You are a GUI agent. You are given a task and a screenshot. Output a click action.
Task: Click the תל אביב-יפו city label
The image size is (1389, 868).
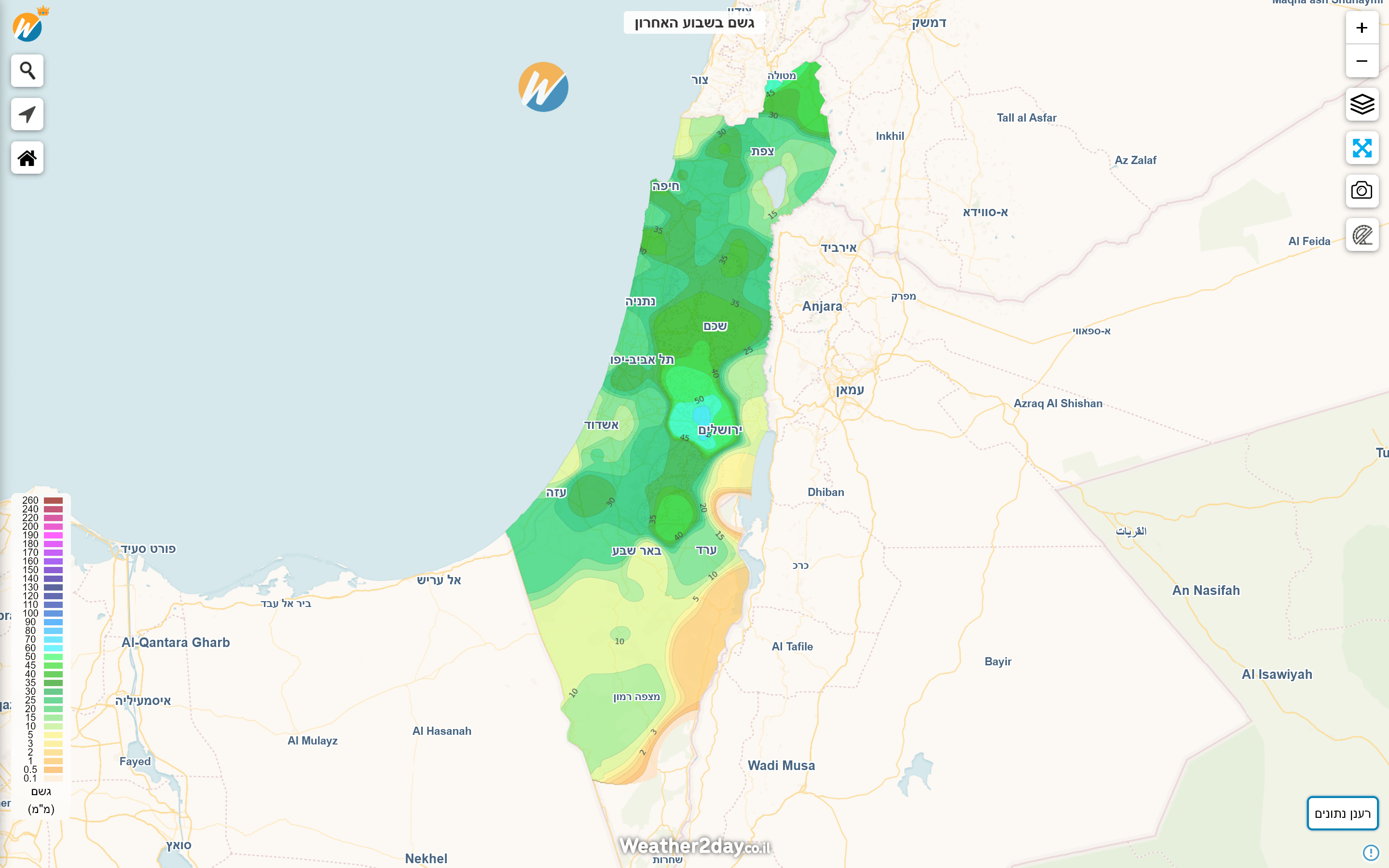coord(642,360)
